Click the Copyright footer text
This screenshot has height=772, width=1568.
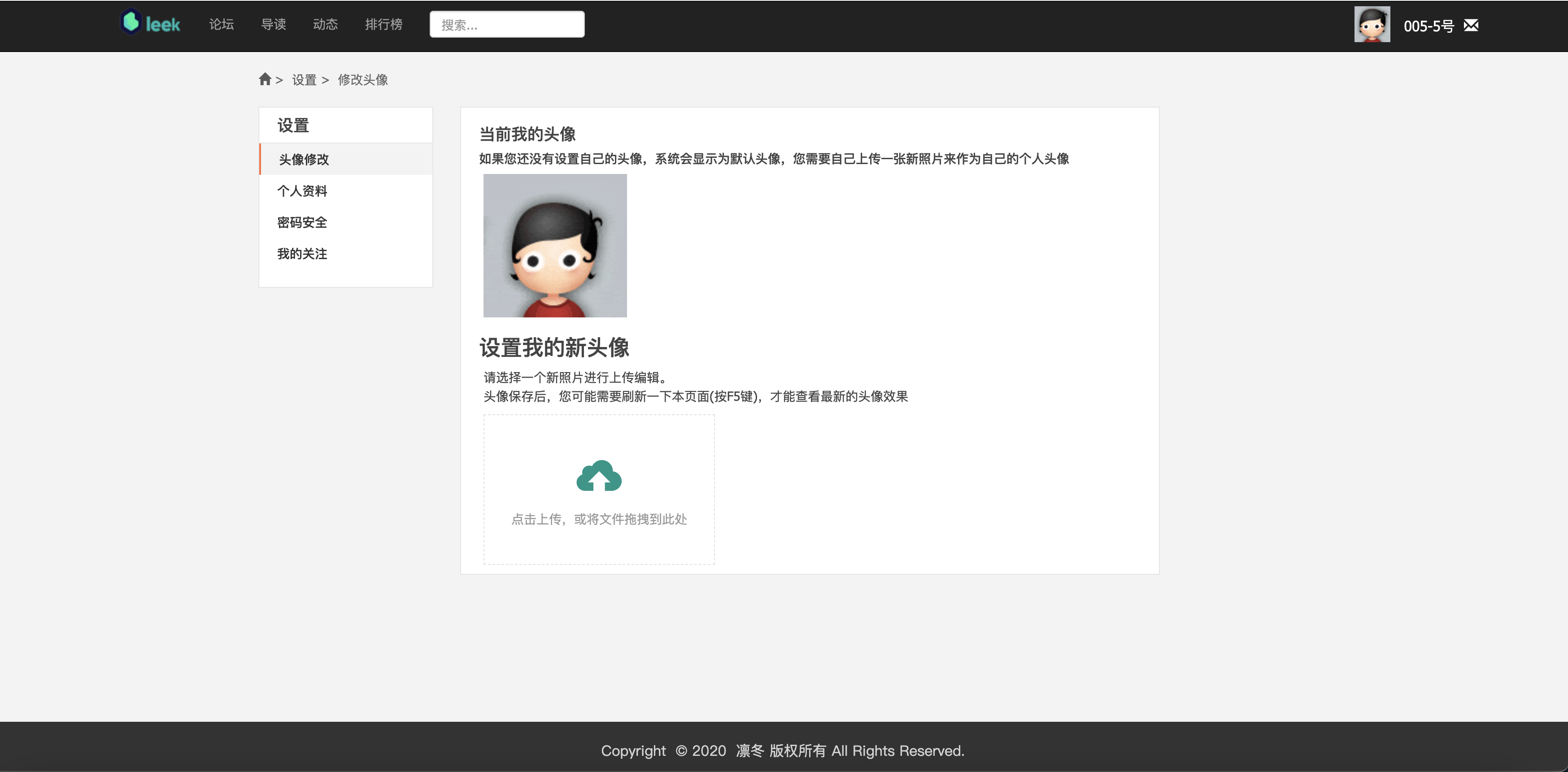pos(783,751)
